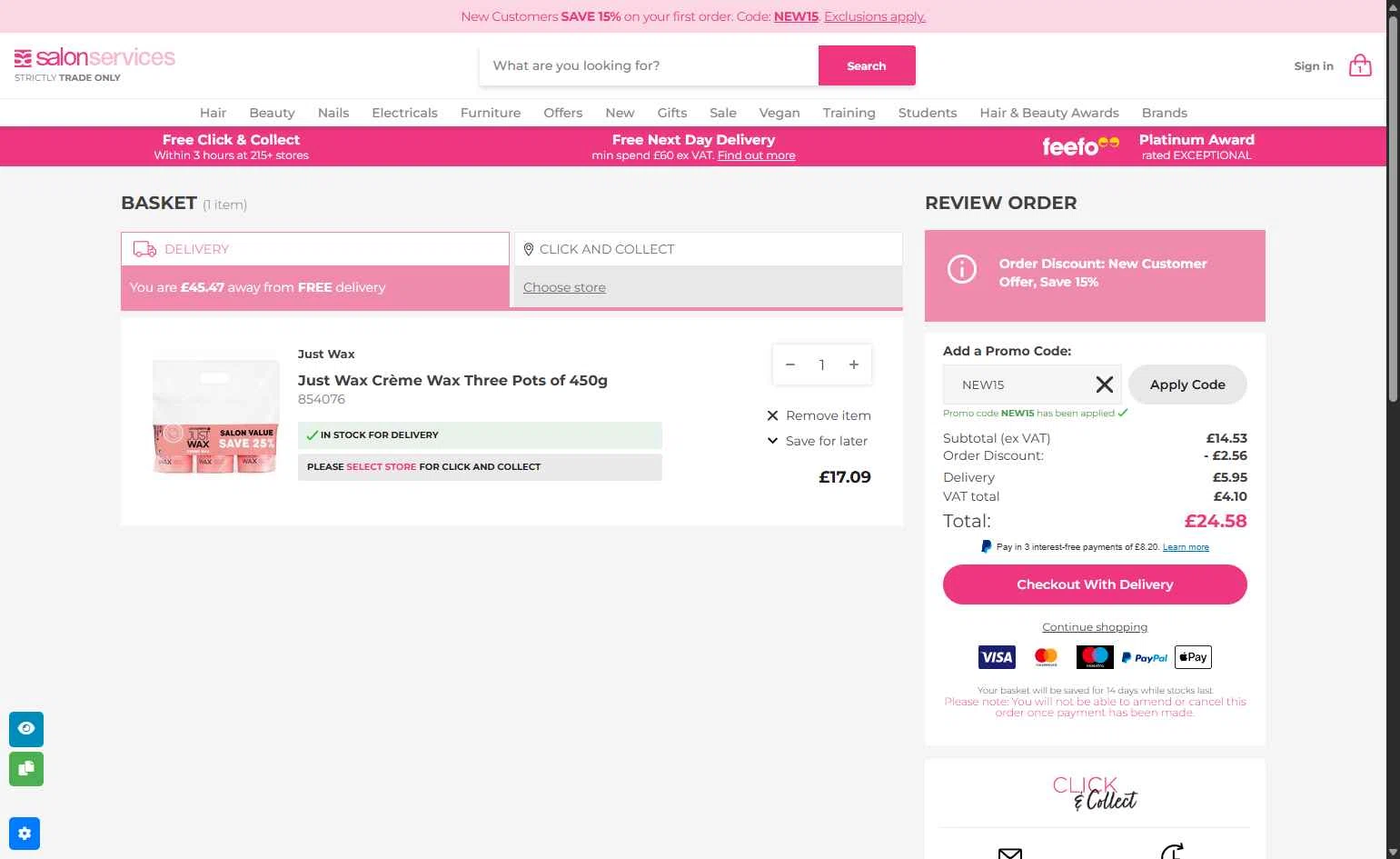Screen dimensions: 1400x859
Task: Open the Brands menu
Action: [x=1165, y=113]
